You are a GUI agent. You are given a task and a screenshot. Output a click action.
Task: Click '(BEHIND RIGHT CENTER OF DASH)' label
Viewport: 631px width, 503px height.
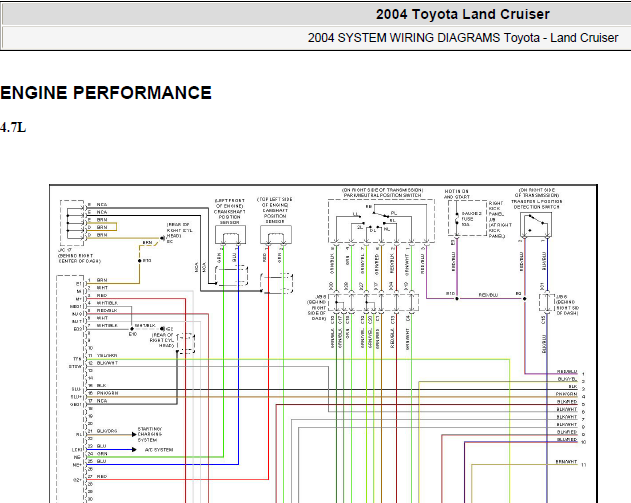(x=79, y=258)
